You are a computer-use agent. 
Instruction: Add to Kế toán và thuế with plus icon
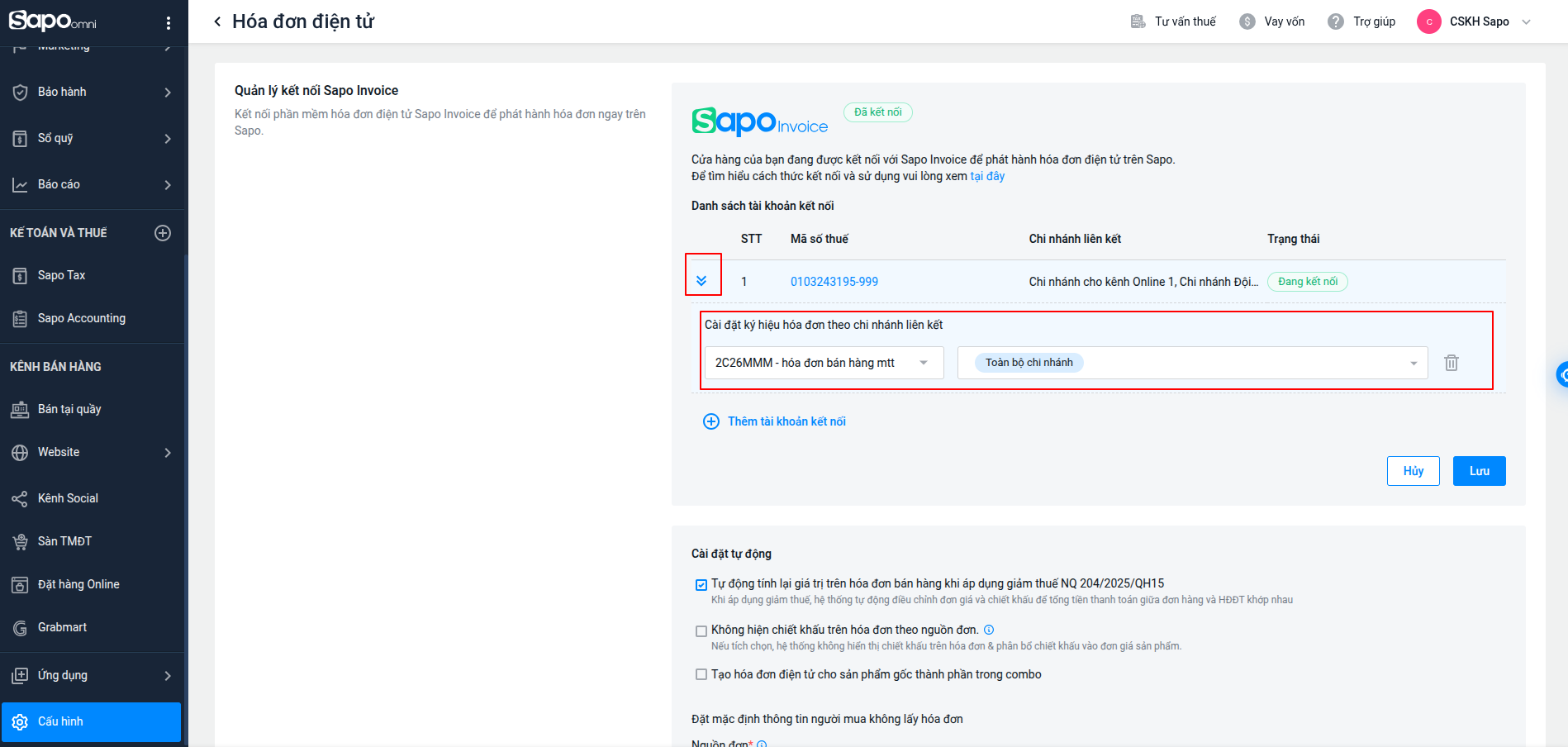[x=163, y=233]
